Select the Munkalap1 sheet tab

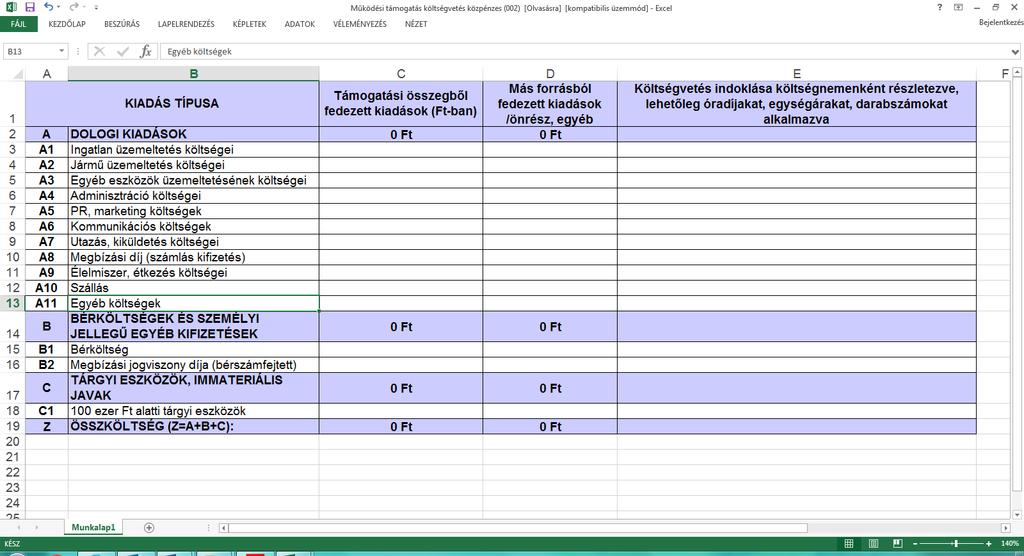93,527
